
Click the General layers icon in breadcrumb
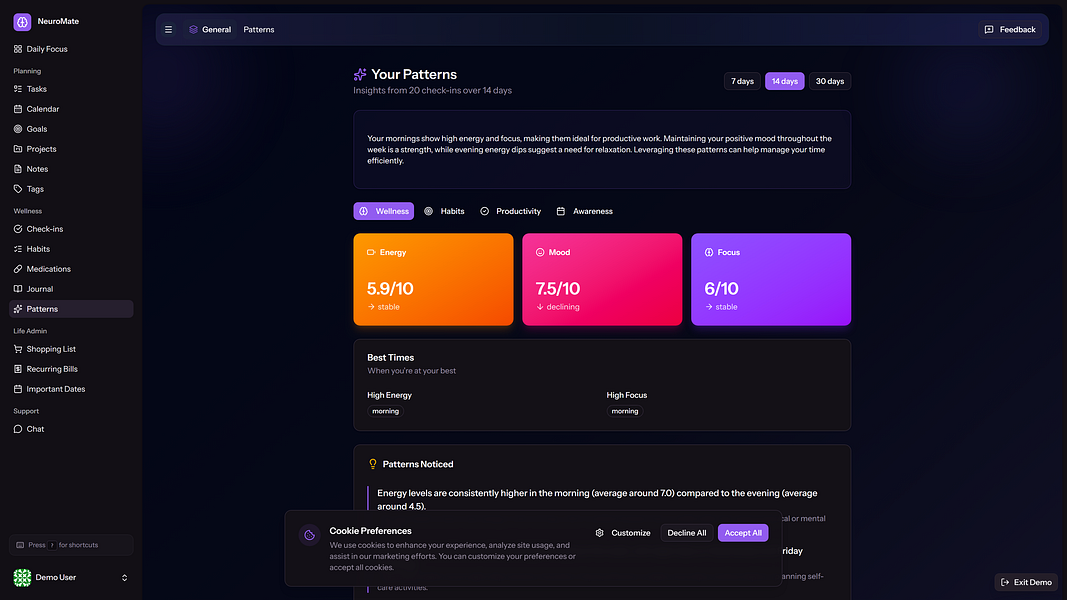click(193, 29)
